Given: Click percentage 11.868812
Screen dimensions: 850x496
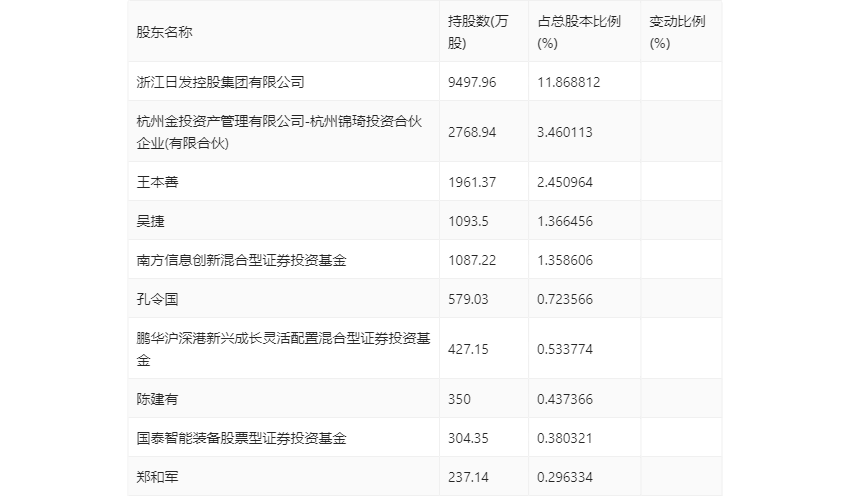Looking at the screenshot, I should click(568, 82).
